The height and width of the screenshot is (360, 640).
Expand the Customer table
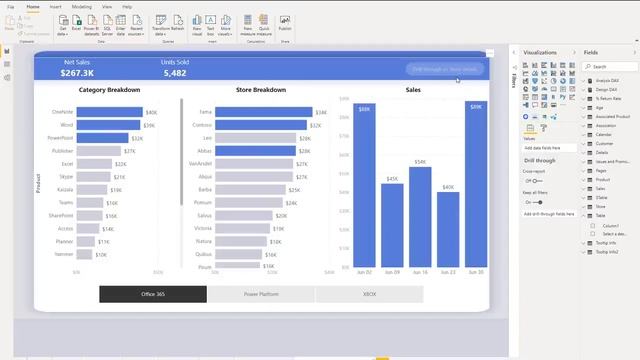pyautogui.click(x=584, y=144)
